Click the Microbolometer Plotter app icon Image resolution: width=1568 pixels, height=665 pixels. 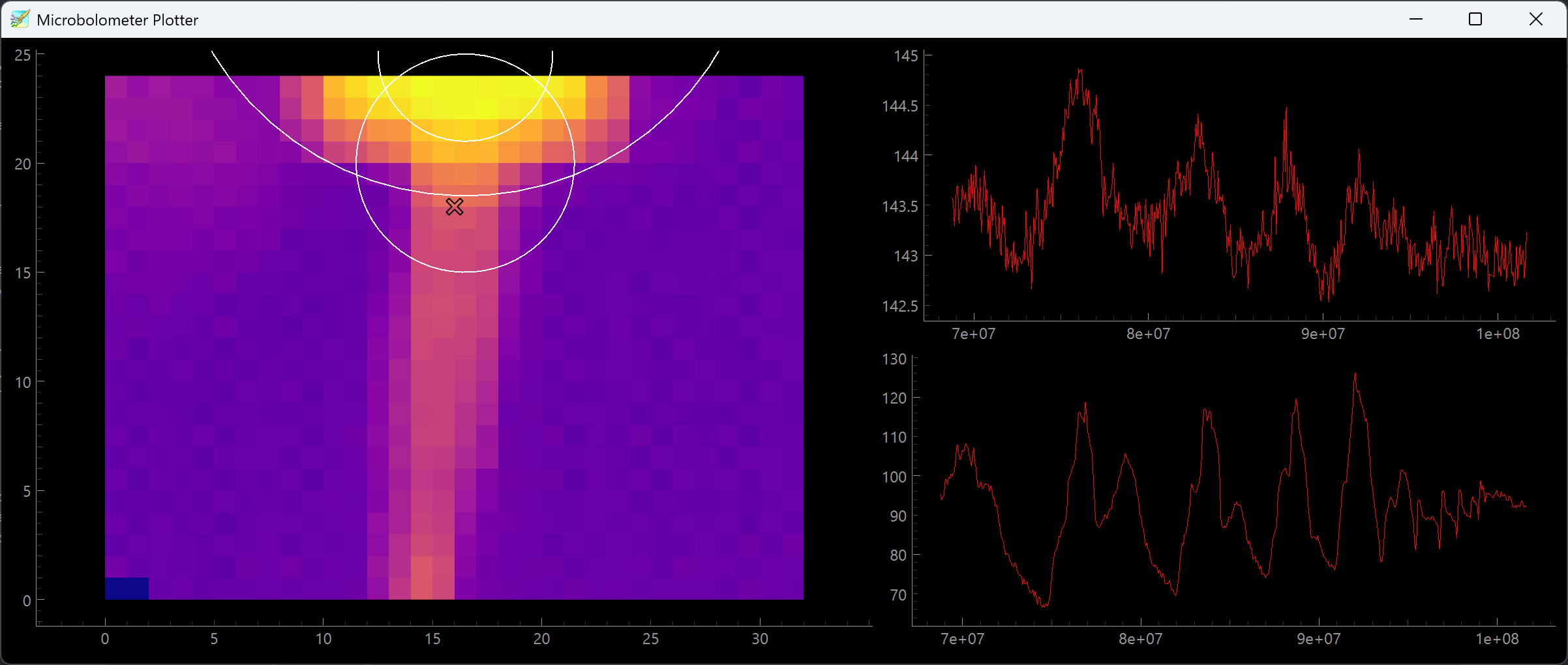(x=20, y=20)
